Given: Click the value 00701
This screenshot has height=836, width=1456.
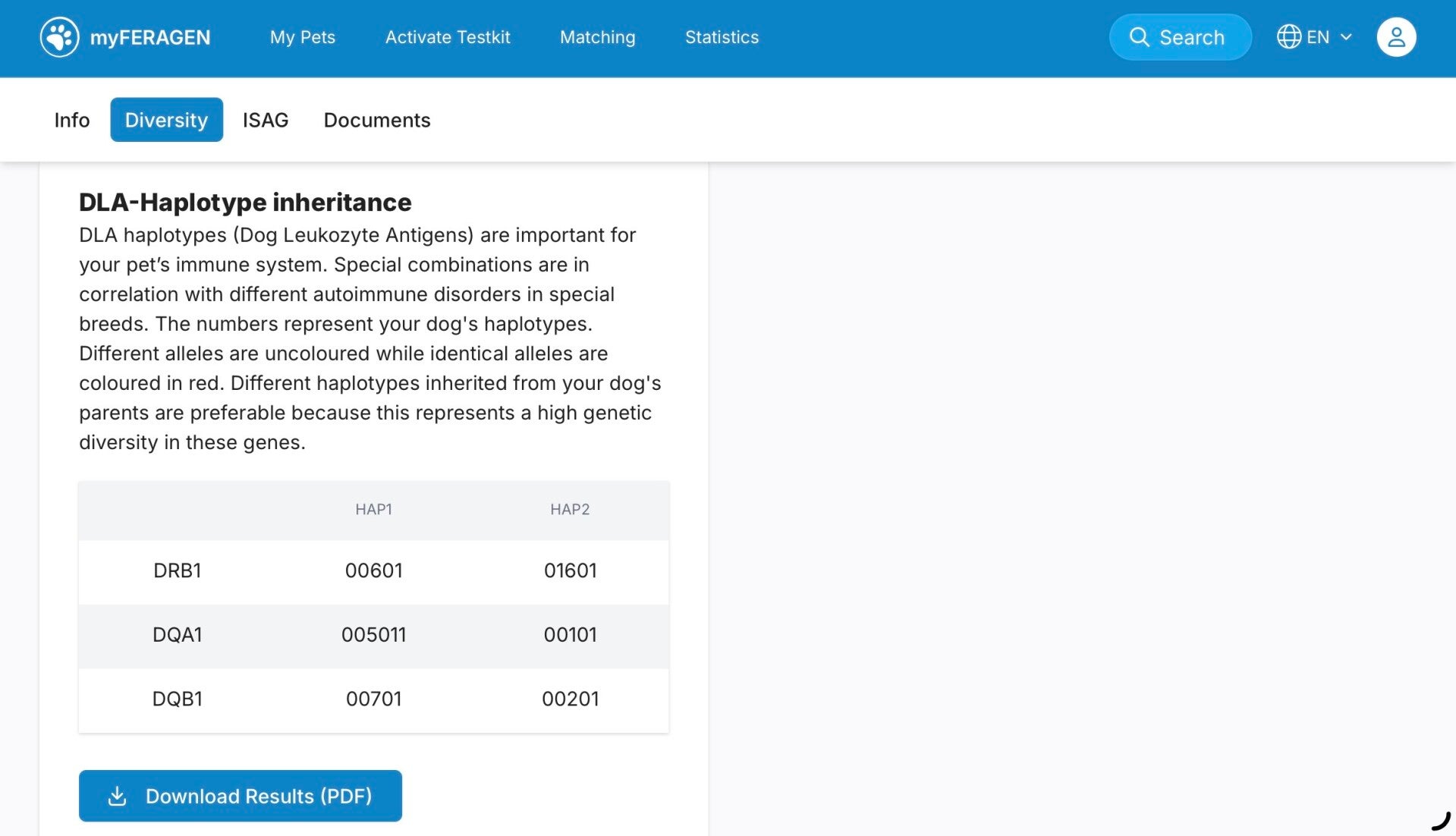Looking at the screenshot, I should coord(373,699).
